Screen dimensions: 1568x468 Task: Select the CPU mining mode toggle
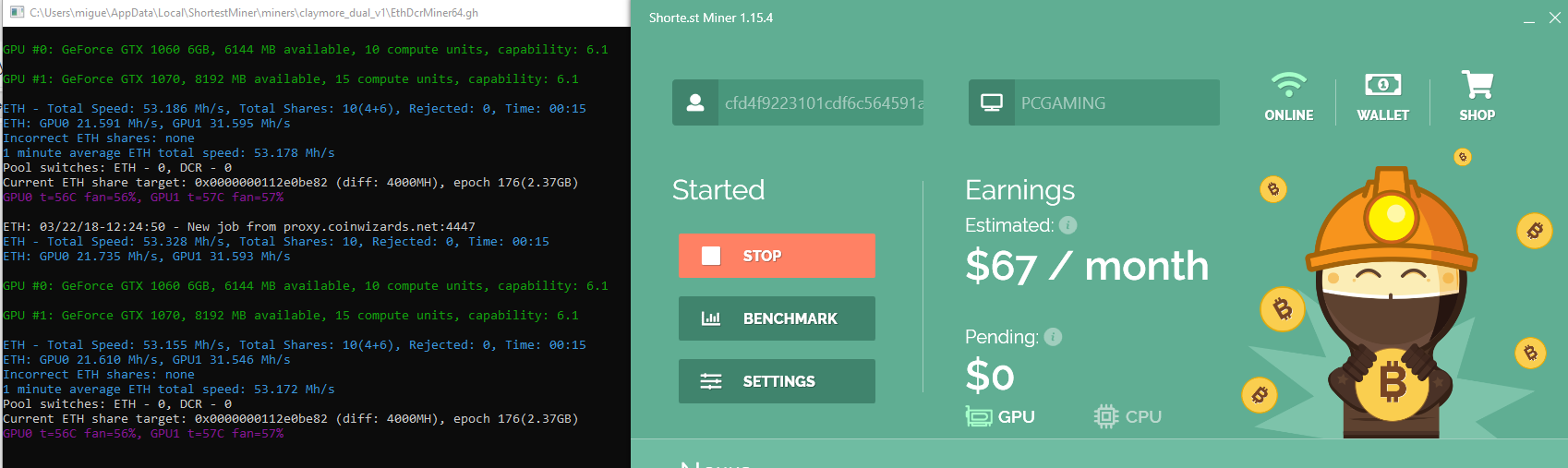tap(1128, 416)
